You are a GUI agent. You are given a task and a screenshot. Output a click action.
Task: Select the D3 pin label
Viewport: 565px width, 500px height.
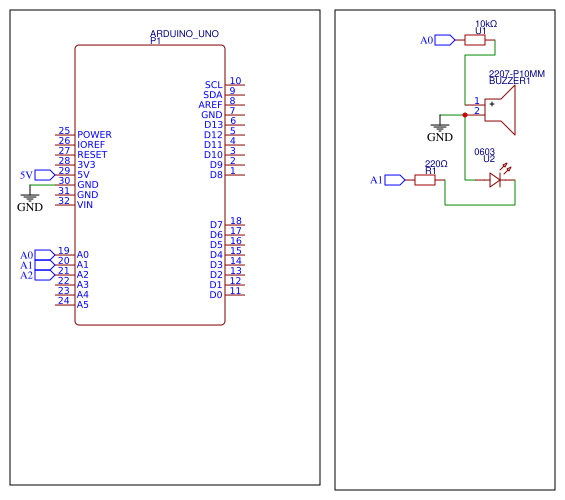[216, 265]
